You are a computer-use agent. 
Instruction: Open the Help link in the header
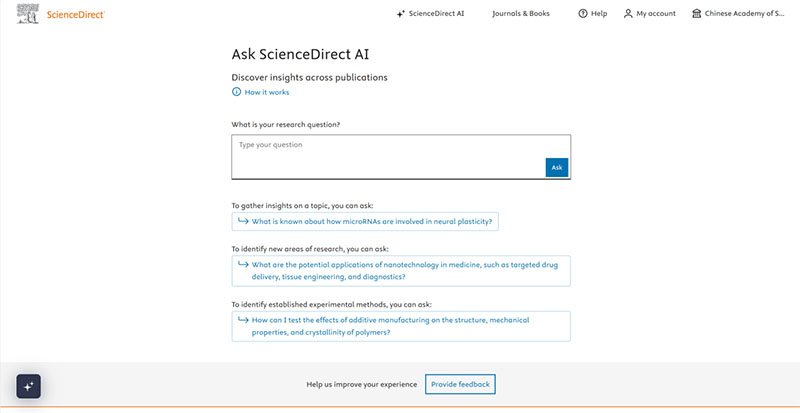coord(599,14)
